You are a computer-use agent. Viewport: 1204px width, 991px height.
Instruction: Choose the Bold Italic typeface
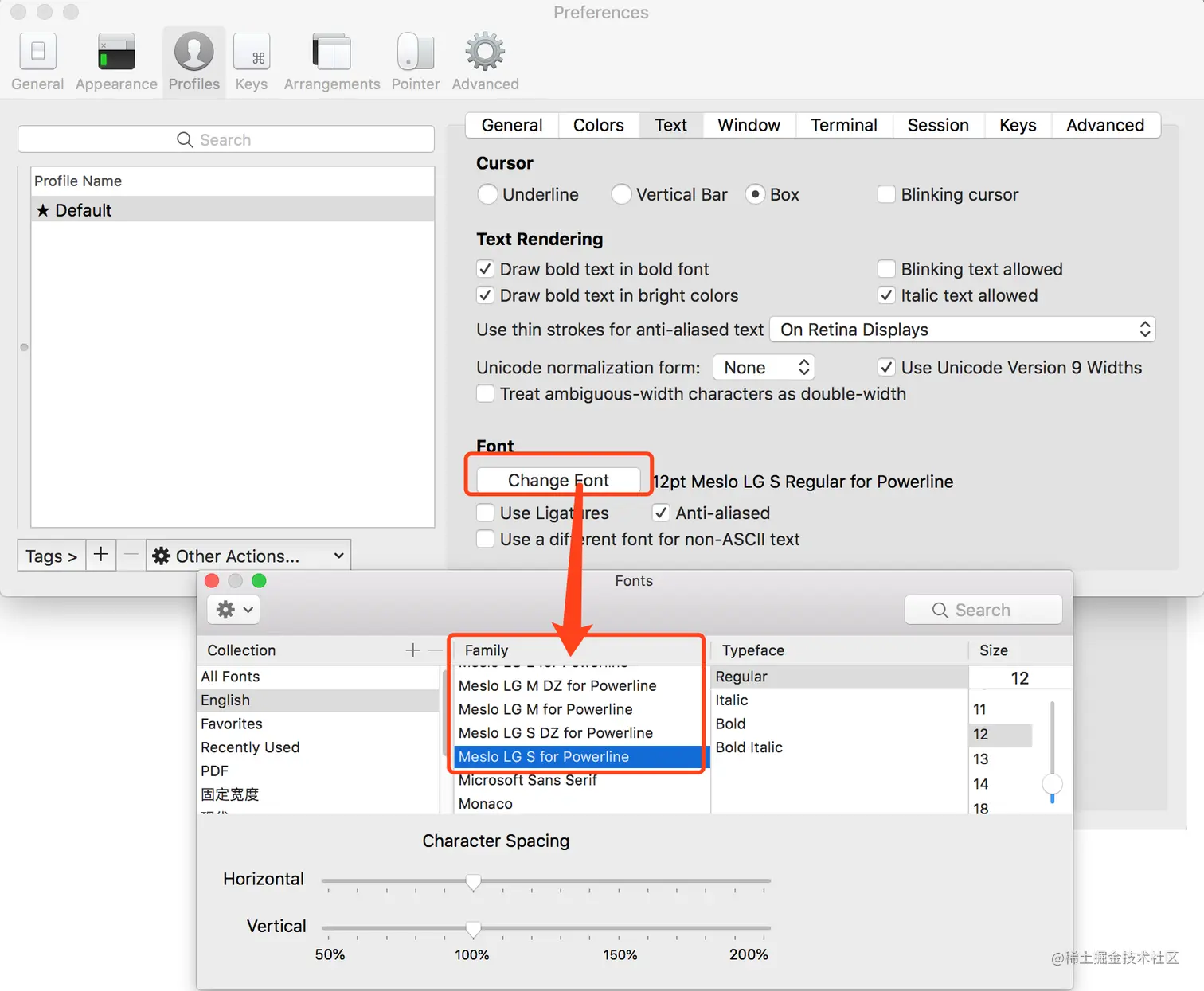pyautogui.click(x=840, y=747)
